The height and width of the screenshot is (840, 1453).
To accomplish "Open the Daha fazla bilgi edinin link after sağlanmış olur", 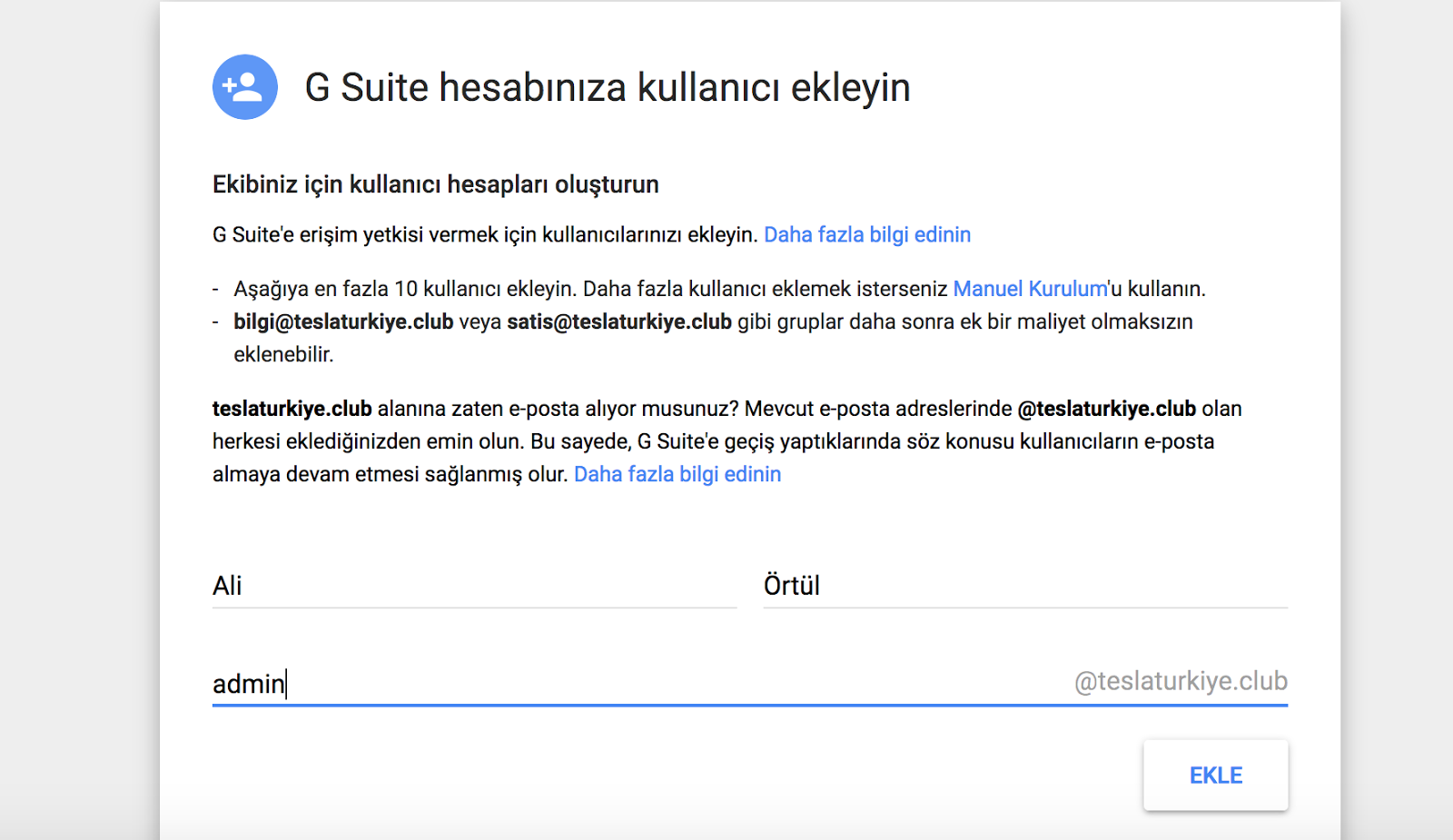I will pos(677,474).
